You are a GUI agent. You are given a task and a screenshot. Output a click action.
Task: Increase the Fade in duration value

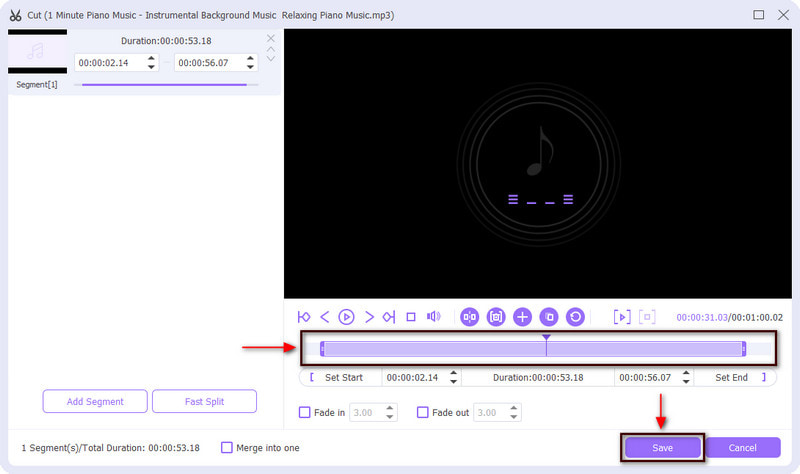pos(390,408)
